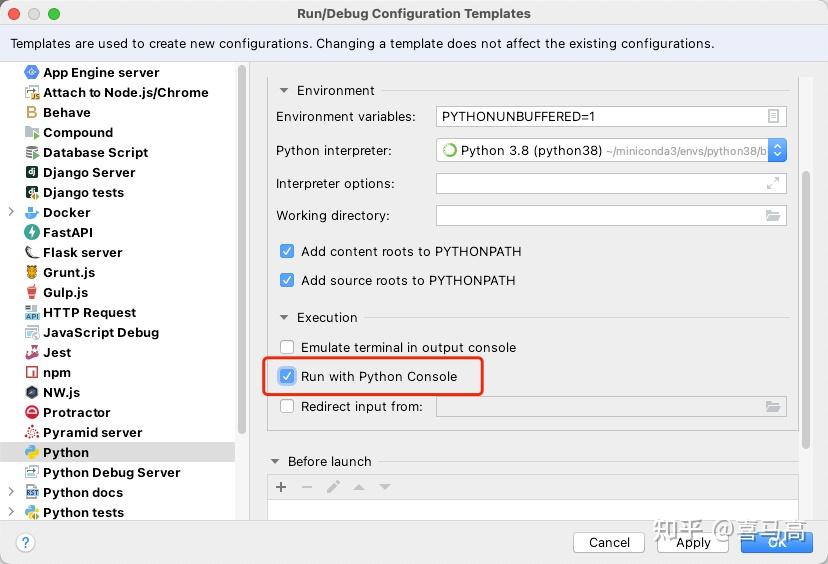
Task: Click the Flask server icon
Action: pos(32,252)
